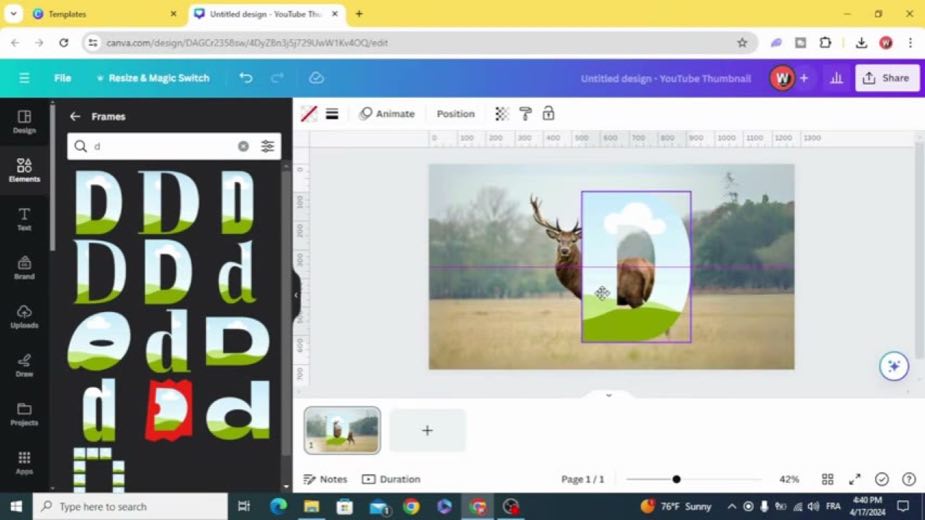Open the Brand sidebar tab

click(24, 268)
